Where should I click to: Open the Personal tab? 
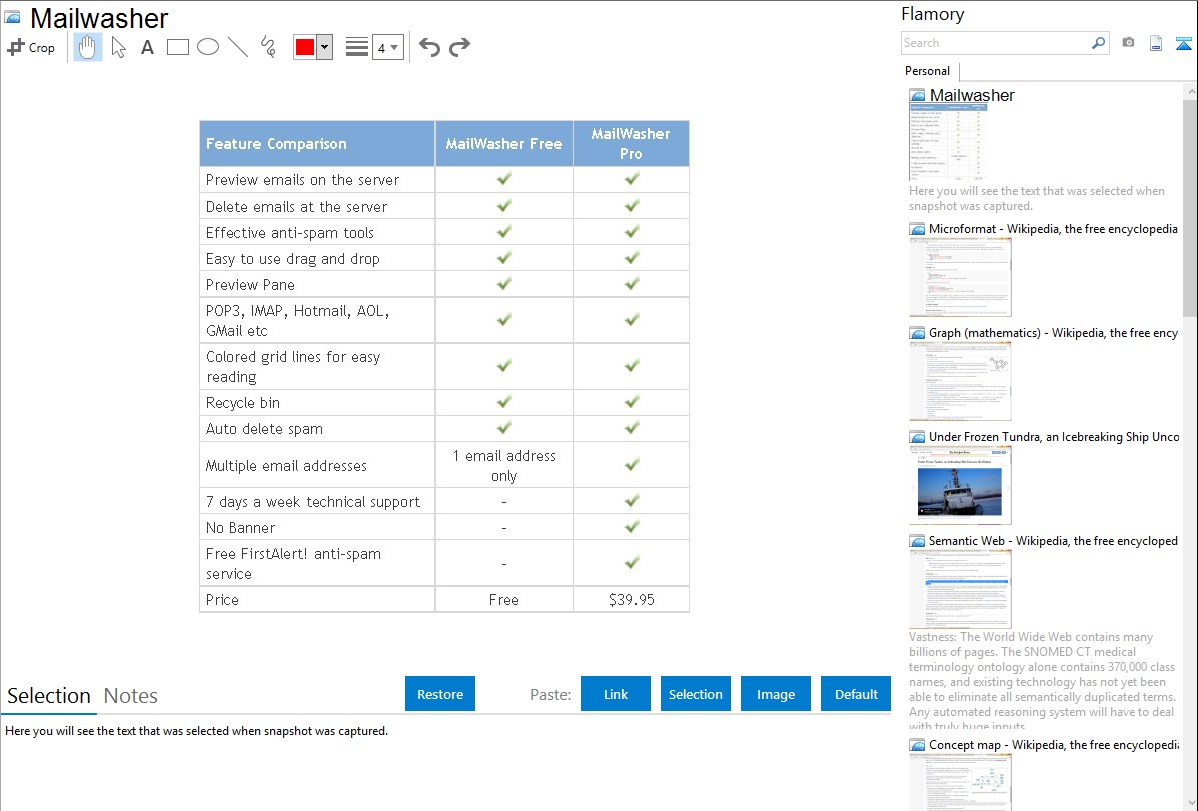point(927,71)
